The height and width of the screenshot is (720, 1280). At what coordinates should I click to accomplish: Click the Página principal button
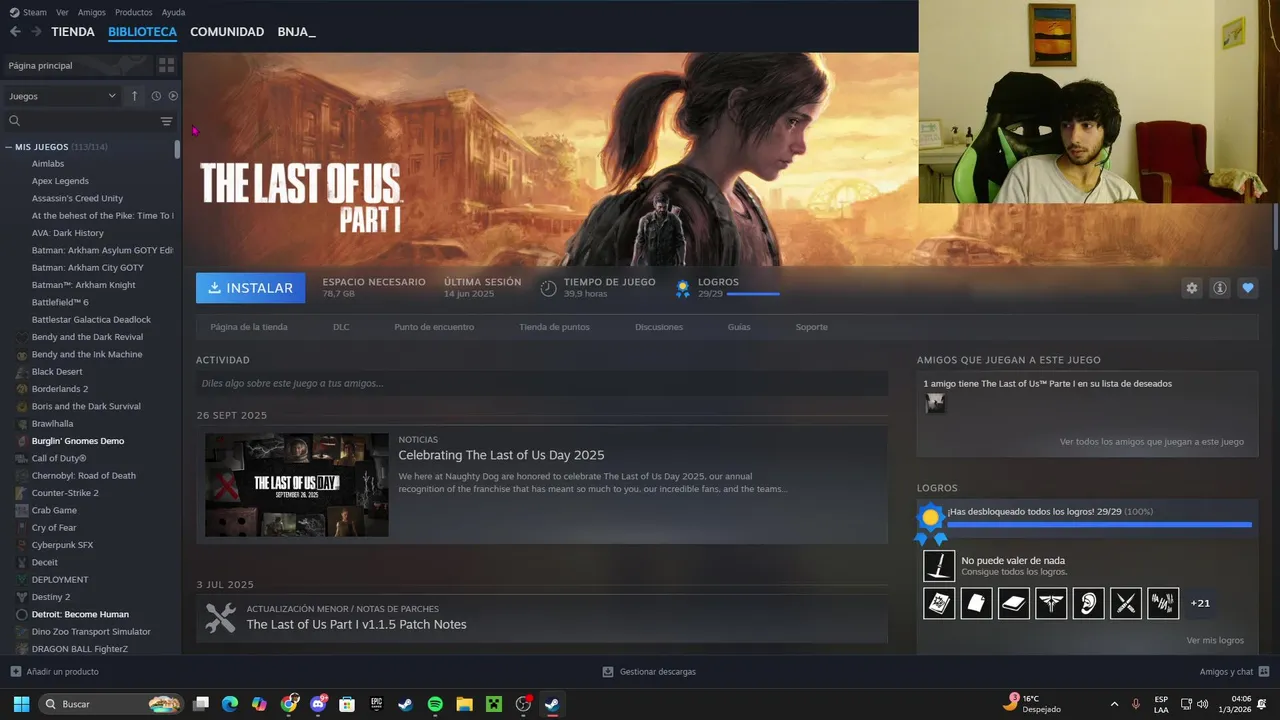pos(76,65)
